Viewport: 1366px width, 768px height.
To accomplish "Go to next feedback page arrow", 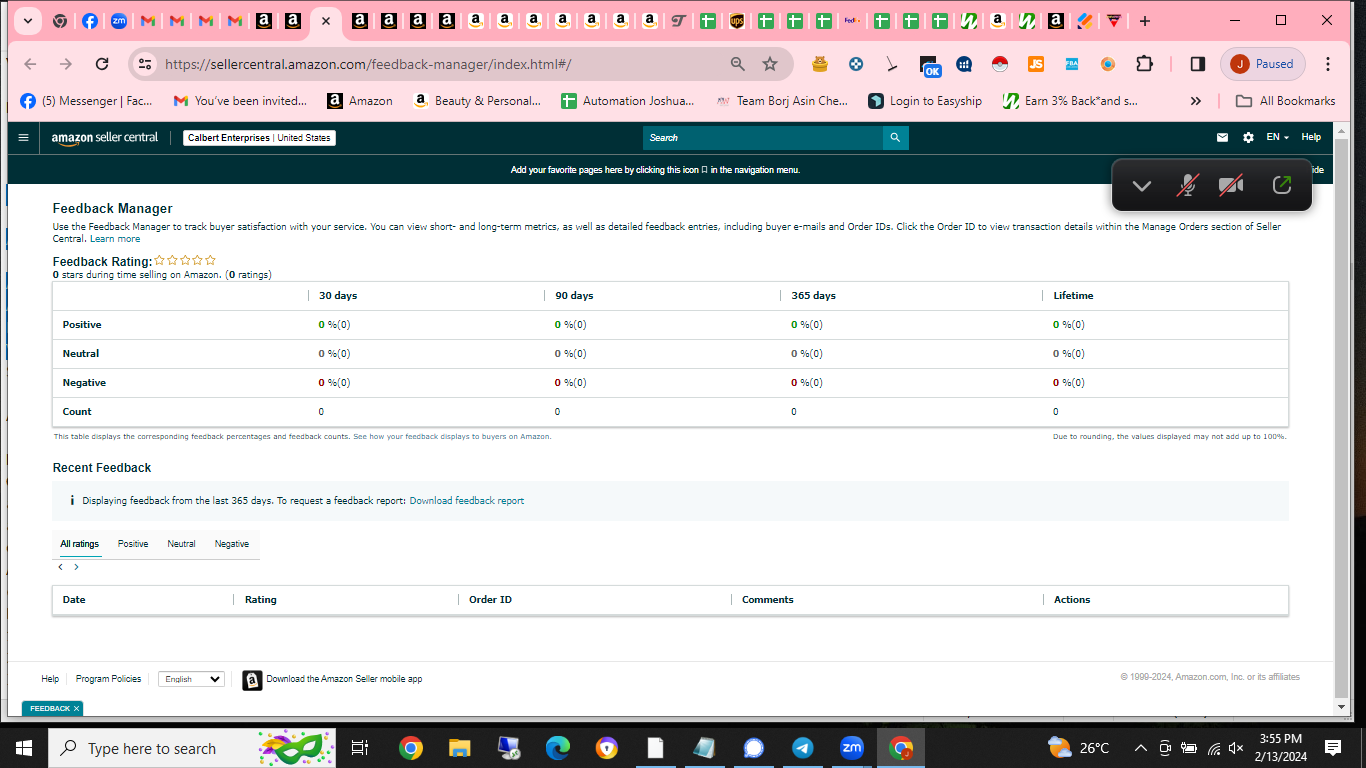I will (x=76, y=567).
